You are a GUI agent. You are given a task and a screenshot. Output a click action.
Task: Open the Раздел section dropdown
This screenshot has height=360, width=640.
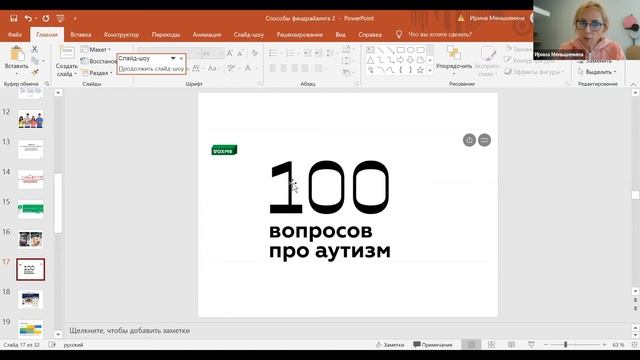[x=97, y=73]
